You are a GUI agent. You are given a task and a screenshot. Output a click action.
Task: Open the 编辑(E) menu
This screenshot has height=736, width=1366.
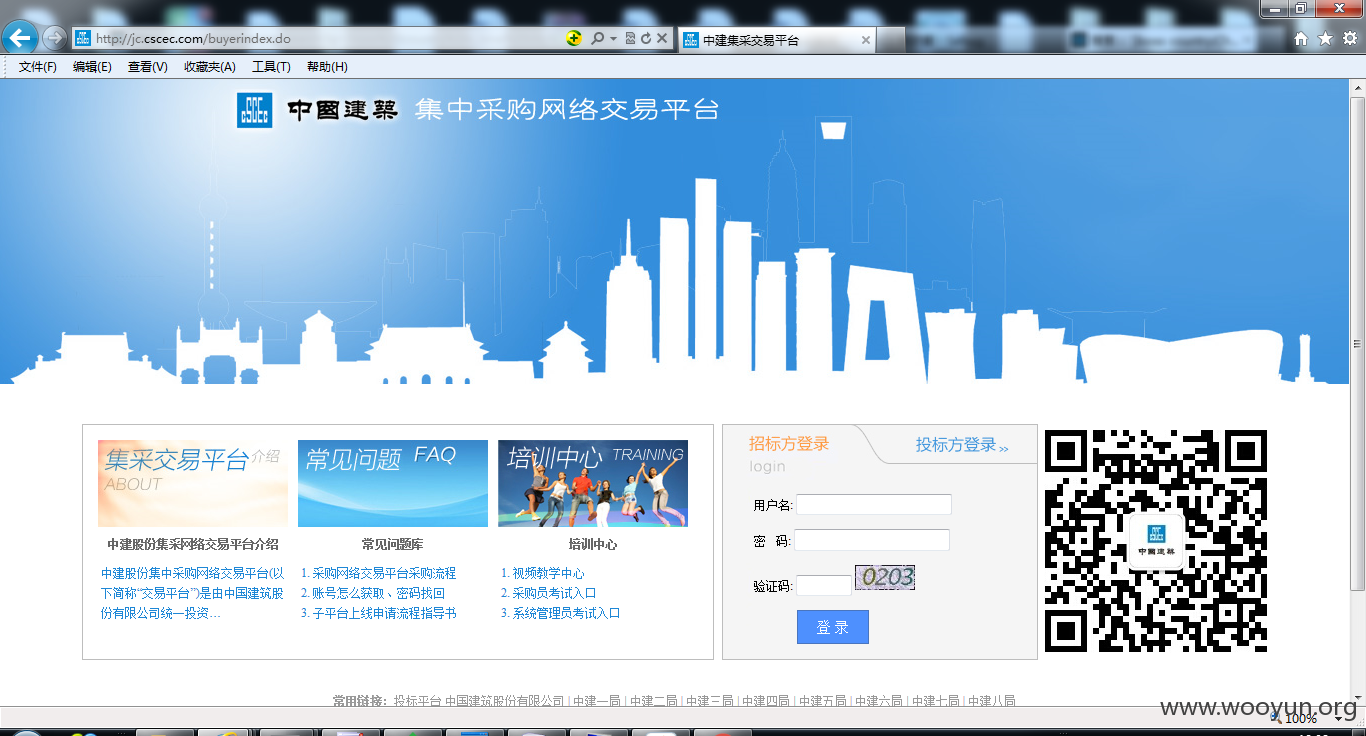tap(92, 67)
